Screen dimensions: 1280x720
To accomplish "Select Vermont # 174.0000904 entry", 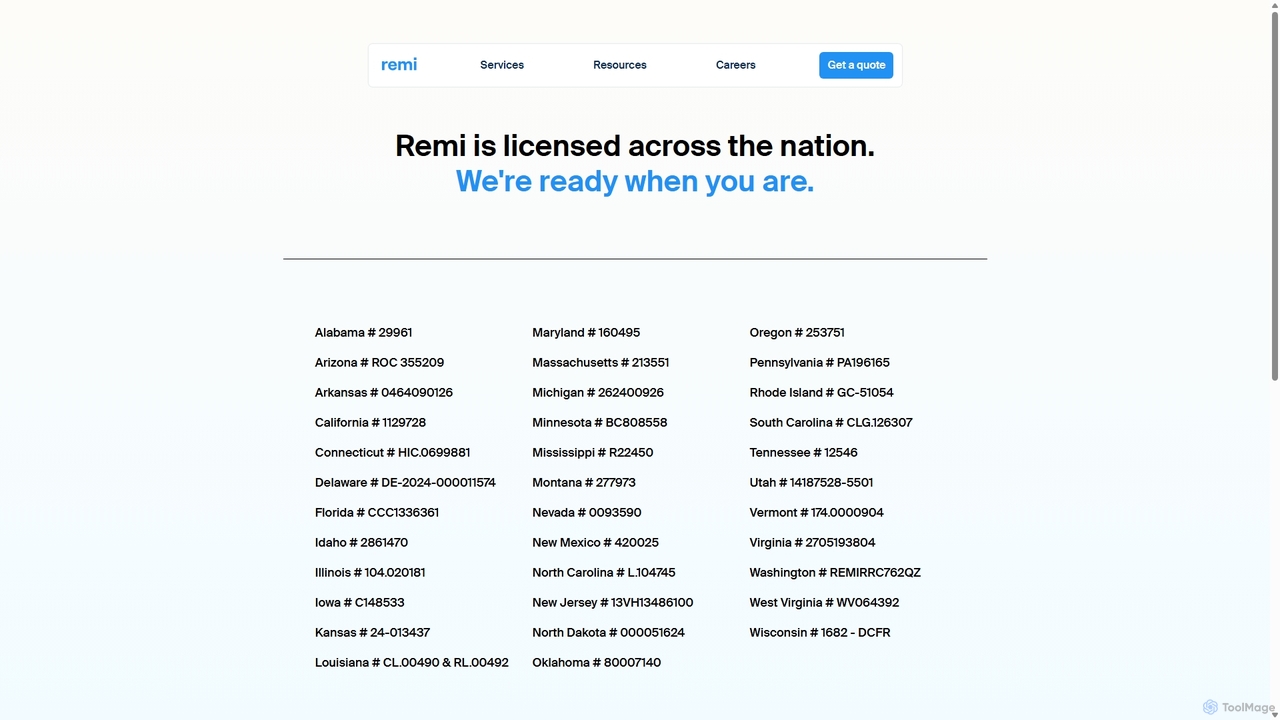I will [x=817, y=513].
